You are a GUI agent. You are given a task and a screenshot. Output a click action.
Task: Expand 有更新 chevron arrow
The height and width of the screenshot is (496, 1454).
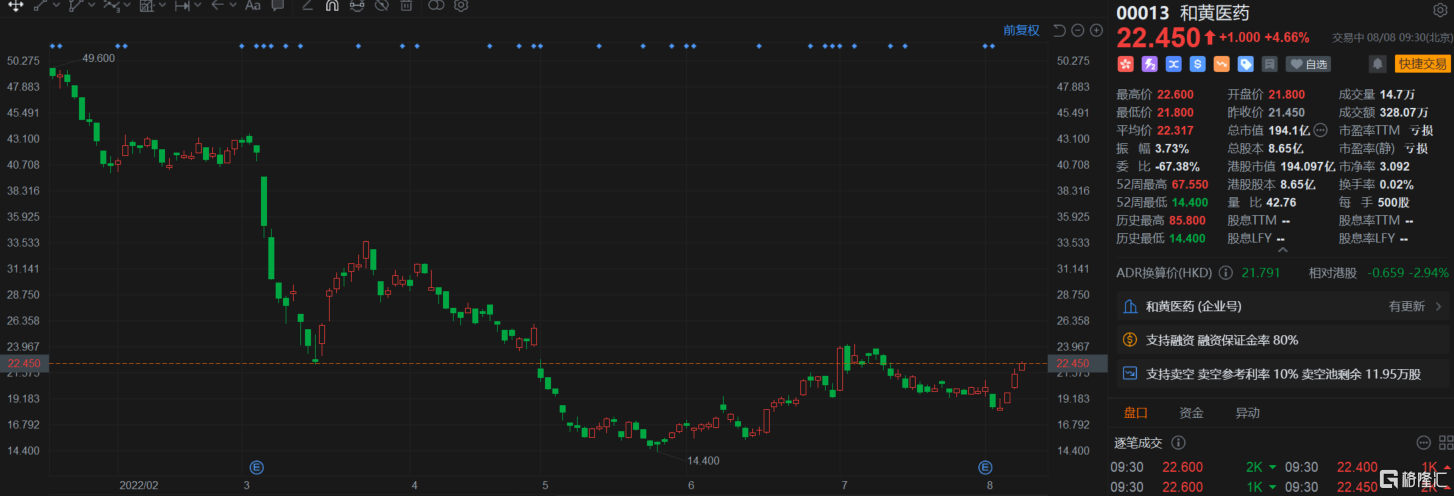(x=1438, y=307)
